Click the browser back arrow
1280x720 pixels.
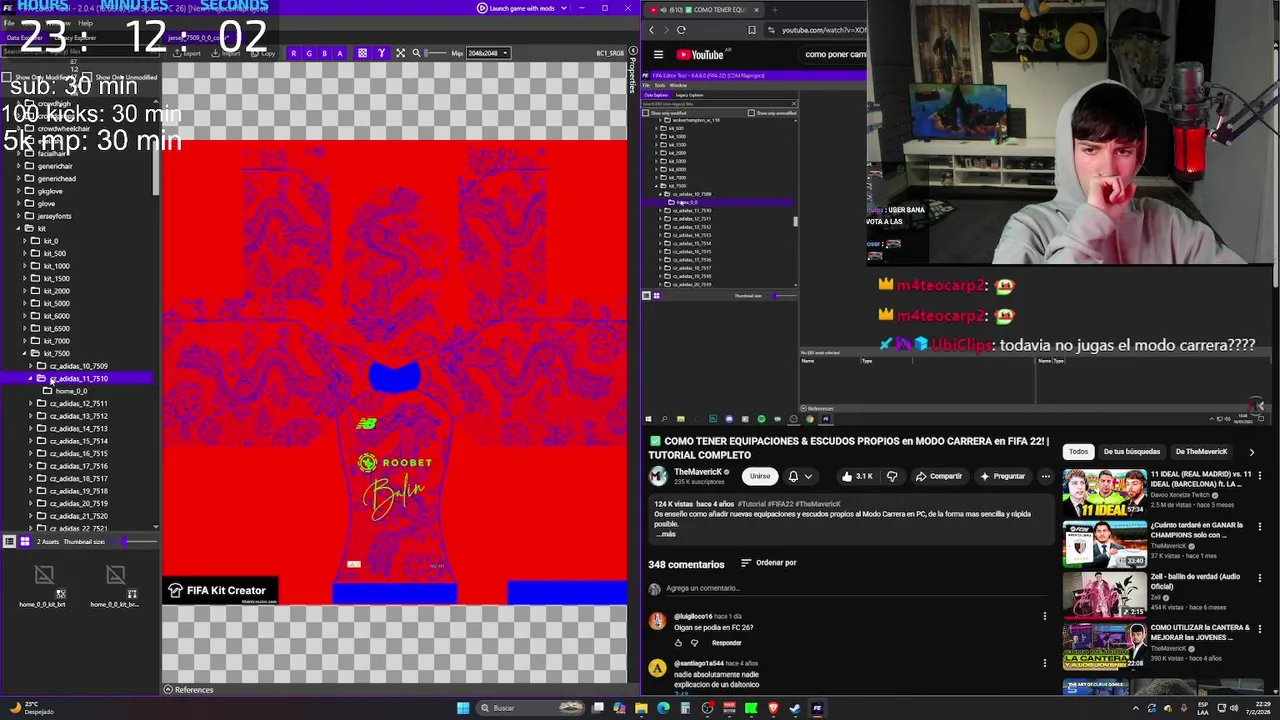pyautogui.click(x=652, y=30)
